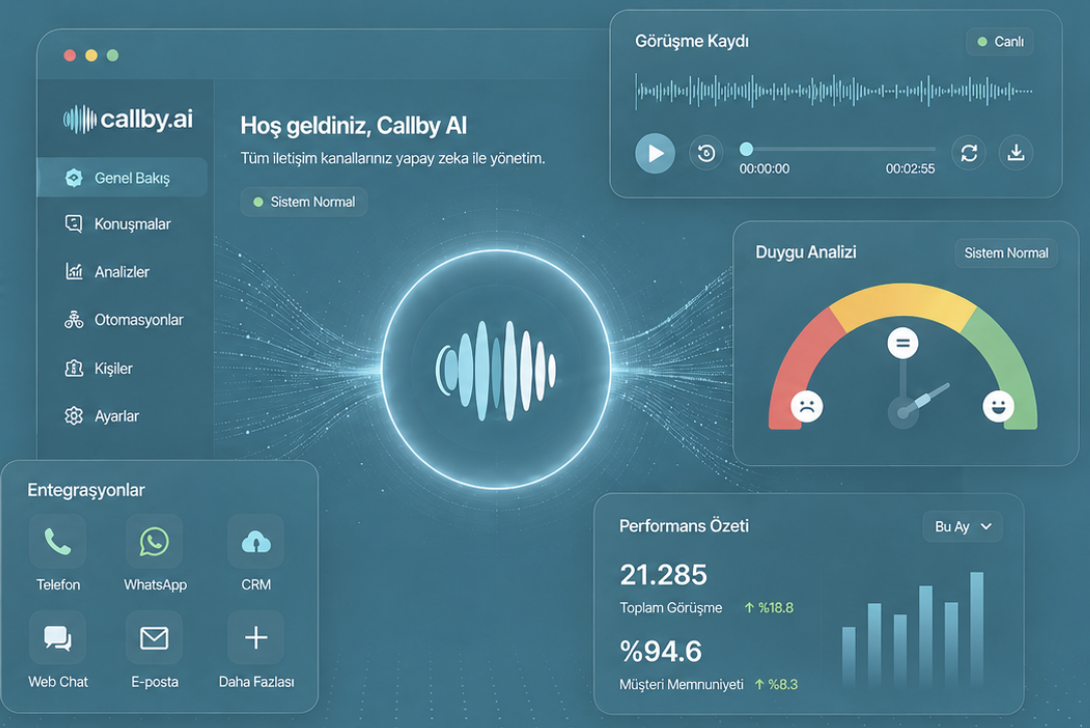Image resolution: width=1090 pixels, height=728 pixels.
Task: Click the playback progress slider handle
Action: click(x=746, y=149)
